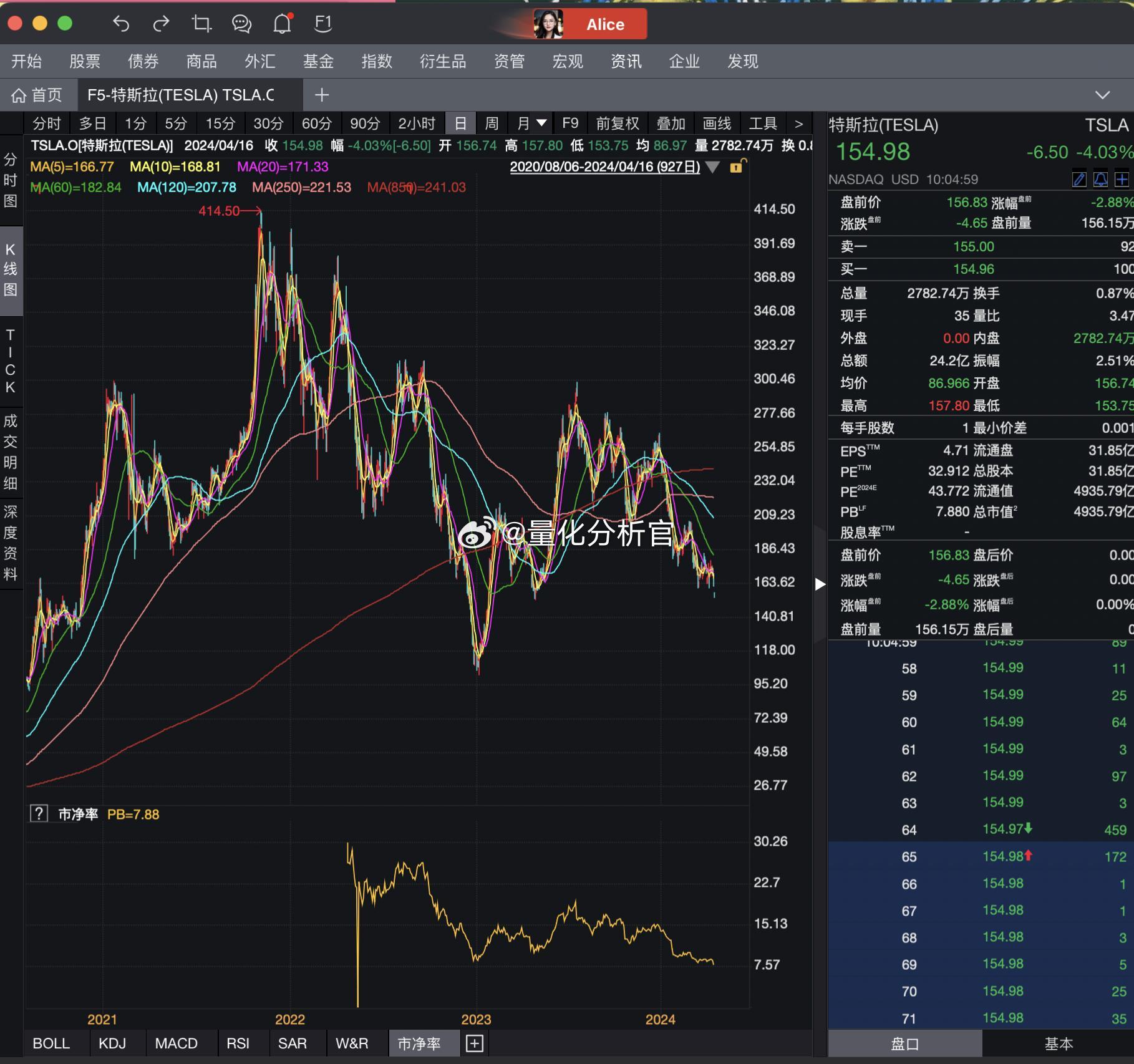This screenshot has width=1134, height=1064.
Task: Open the 宏观 menu
Action: coord(568,61)
